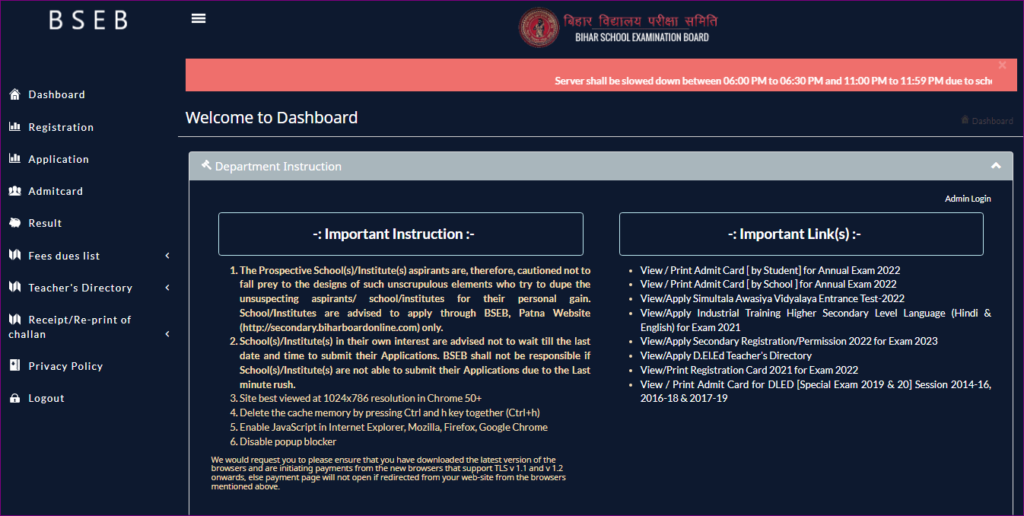Viewport: 1024px width, 516px height.
Task: Click the TLS browser version notice paragraph
Action: (389, 473)
